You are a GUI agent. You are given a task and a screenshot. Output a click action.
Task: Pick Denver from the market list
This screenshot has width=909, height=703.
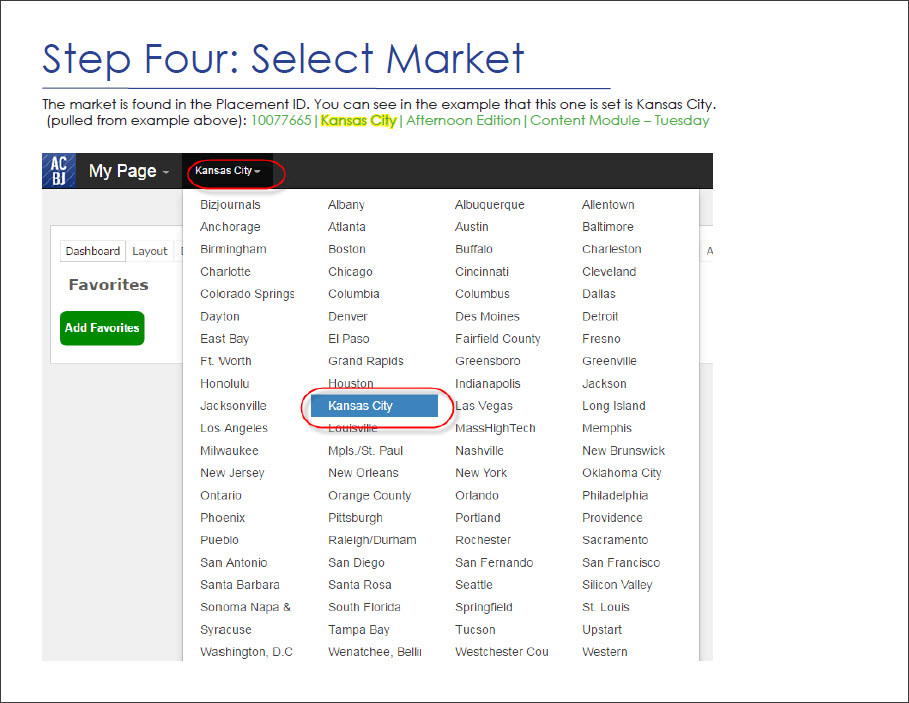(348, 316)
